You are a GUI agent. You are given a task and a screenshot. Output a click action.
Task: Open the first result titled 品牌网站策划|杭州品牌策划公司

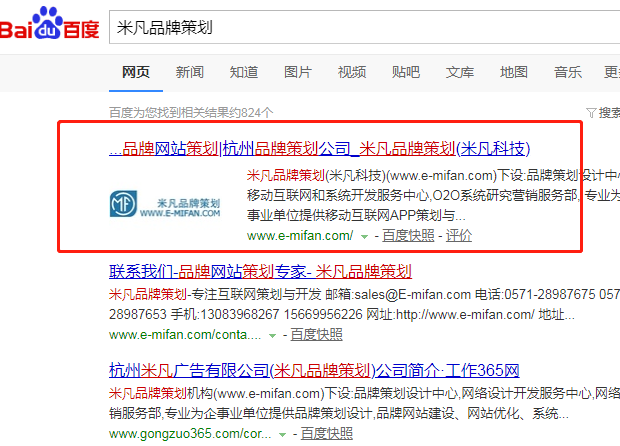(319, 149)
